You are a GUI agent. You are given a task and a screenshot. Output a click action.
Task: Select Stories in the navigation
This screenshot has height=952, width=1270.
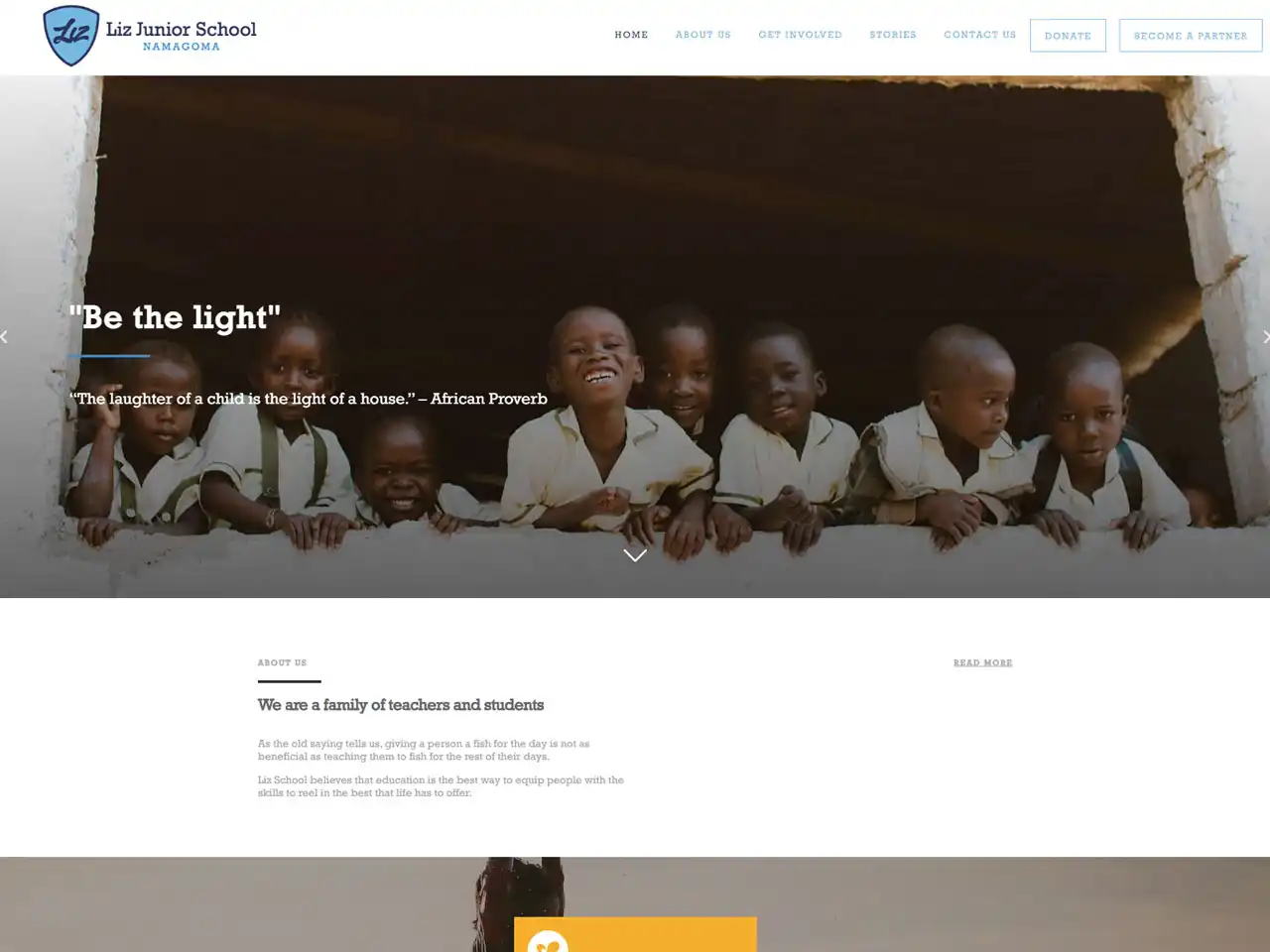893,35
